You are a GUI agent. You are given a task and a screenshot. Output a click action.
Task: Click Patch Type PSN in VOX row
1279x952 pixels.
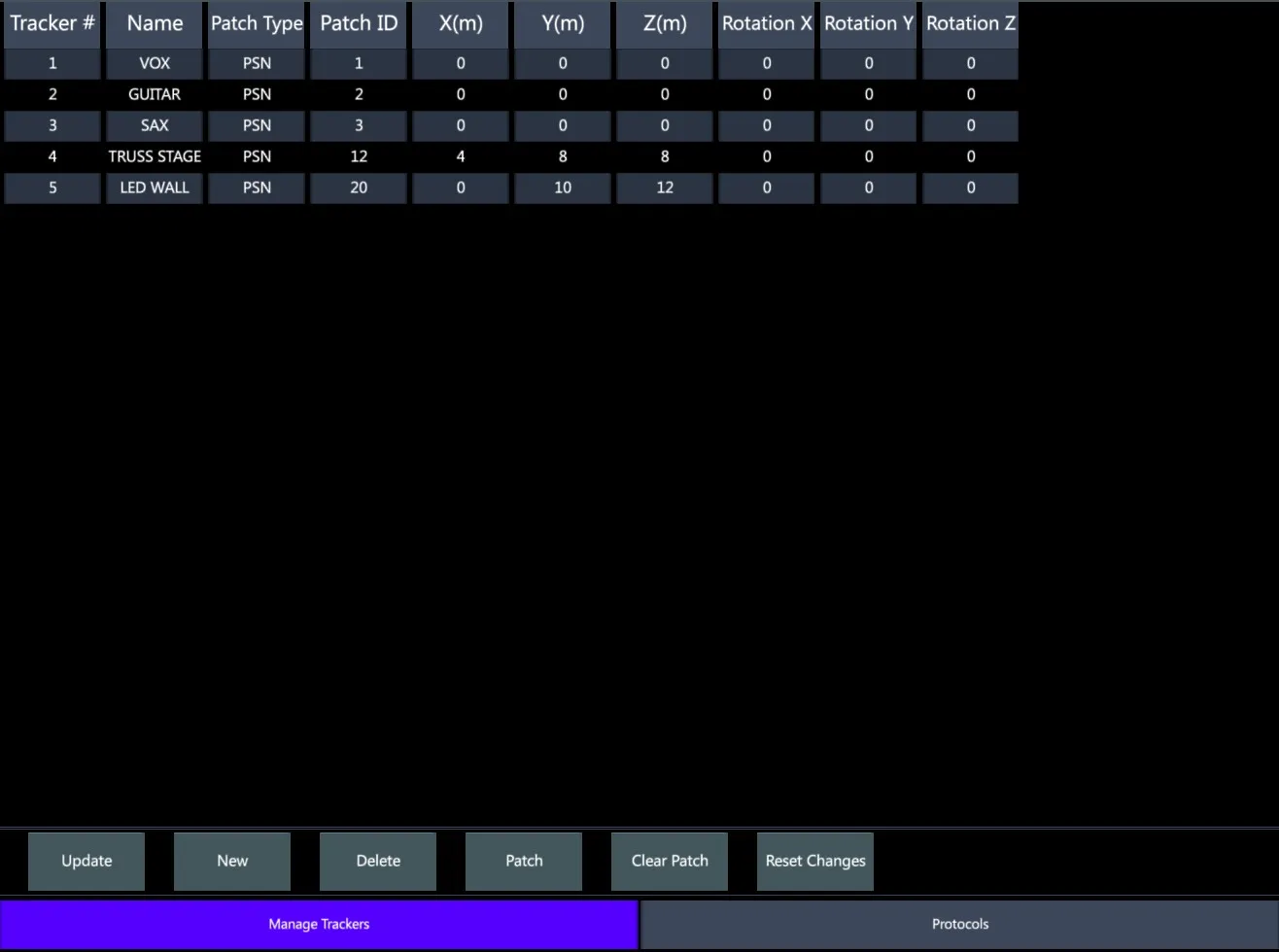point(257,63)
